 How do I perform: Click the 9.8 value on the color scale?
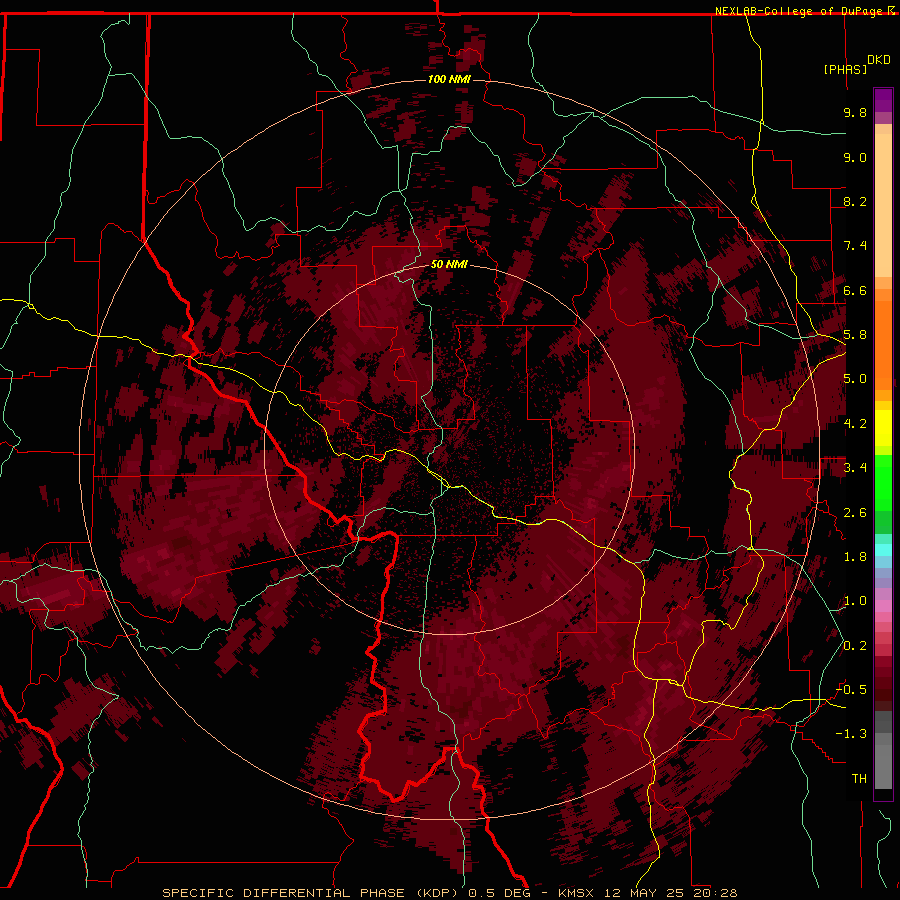(x=855, y=112)
